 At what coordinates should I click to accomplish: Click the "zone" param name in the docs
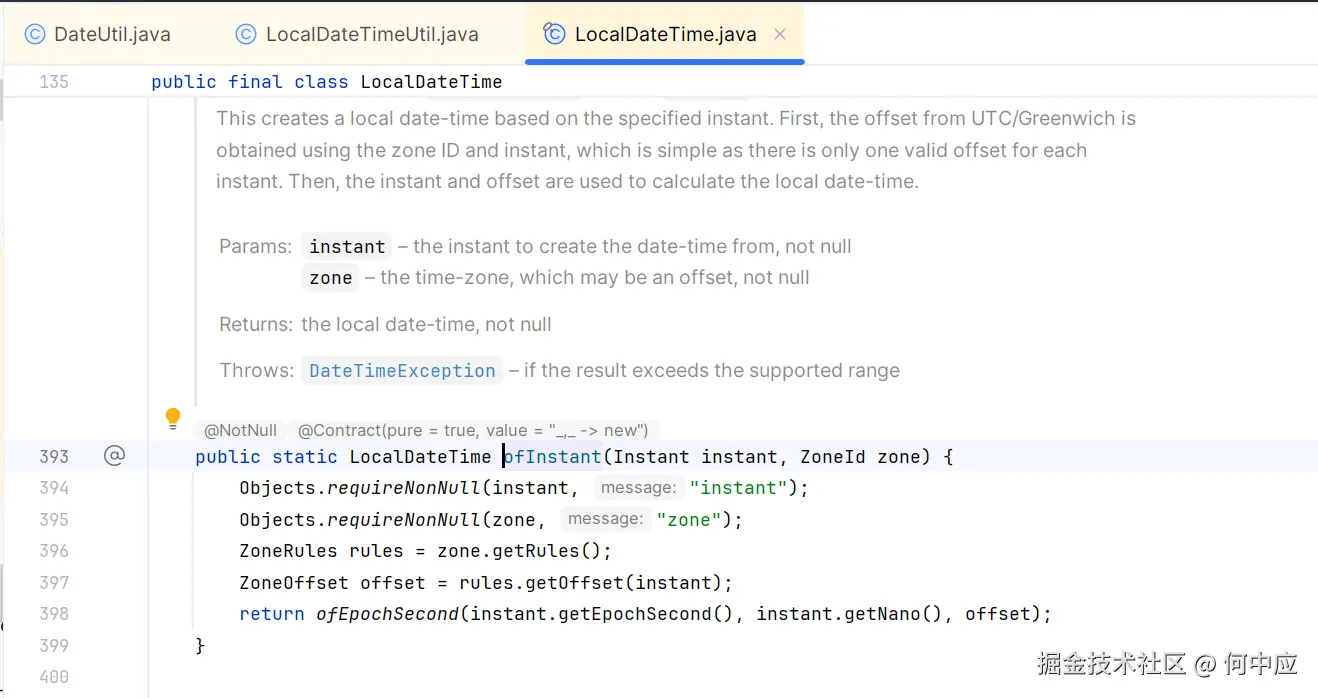pos(331,278)
